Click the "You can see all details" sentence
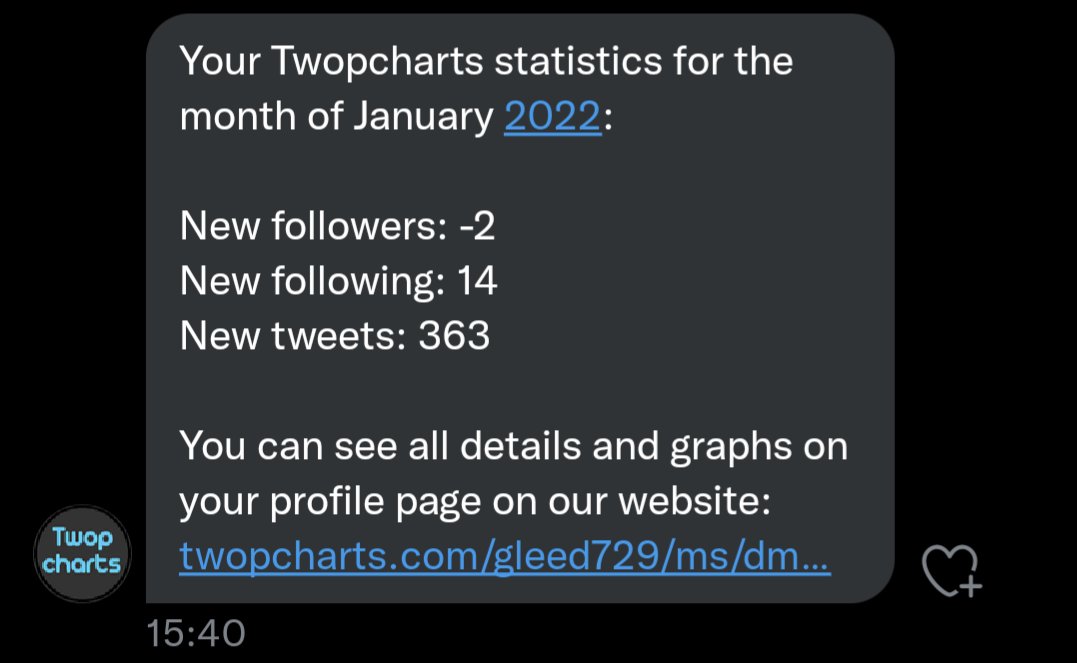This screenshot has height=663, width=1077. click(x=513, y=446)
